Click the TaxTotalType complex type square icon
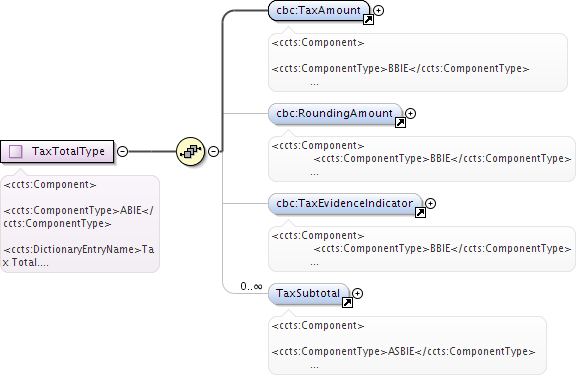 16,152
